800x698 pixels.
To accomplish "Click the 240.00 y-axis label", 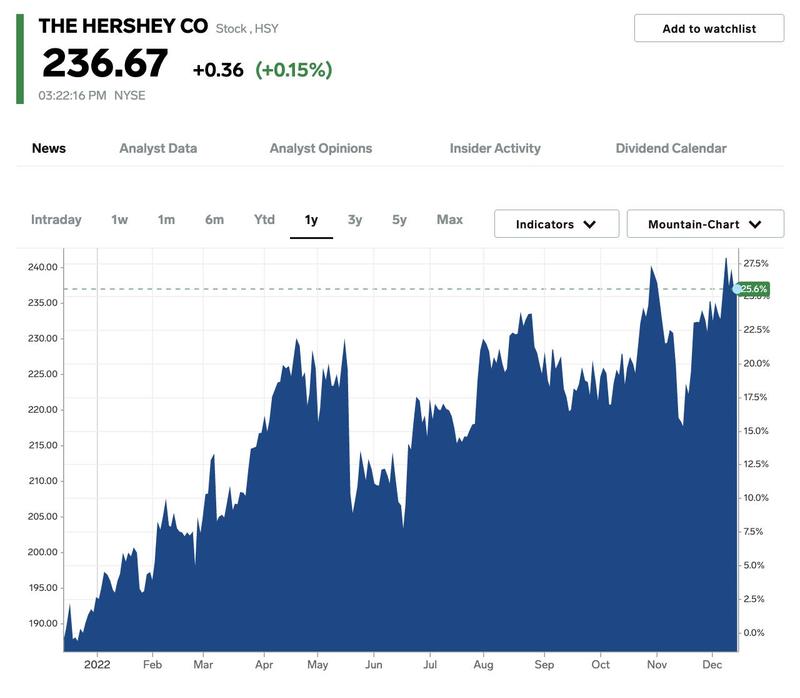I will point(43,267).
